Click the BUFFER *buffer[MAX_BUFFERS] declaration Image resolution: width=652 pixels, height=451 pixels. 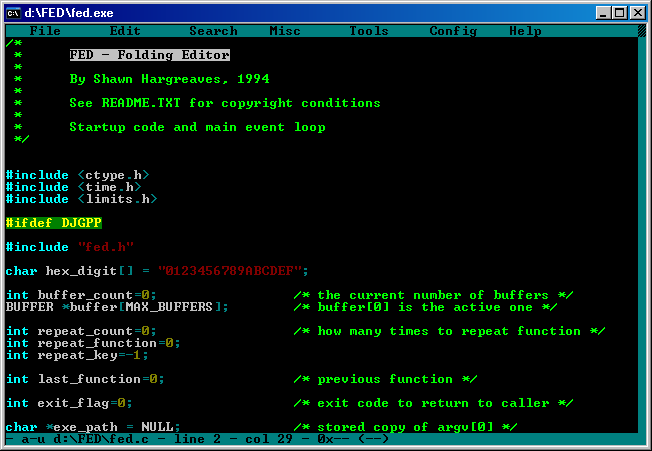click(x=118, y=307)
